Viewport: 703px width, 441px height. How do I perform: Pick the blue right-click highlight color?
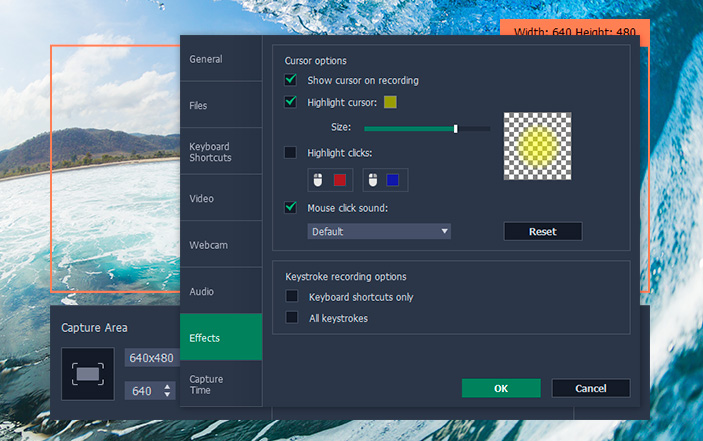click(393, 181)
